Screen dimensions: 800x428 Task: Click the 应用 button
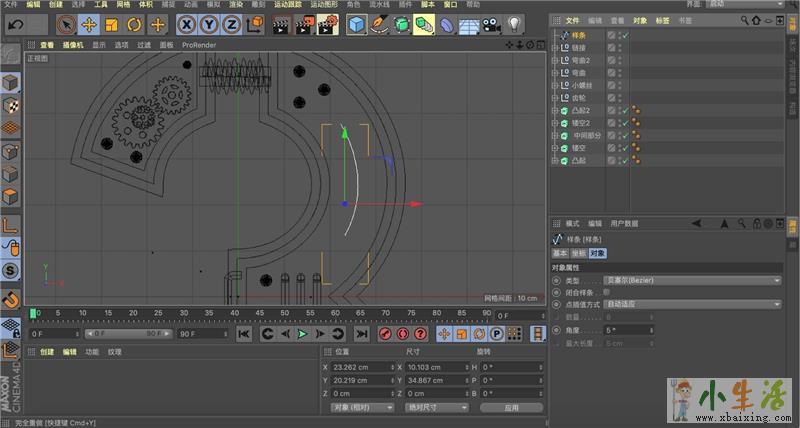coord(511,407)
